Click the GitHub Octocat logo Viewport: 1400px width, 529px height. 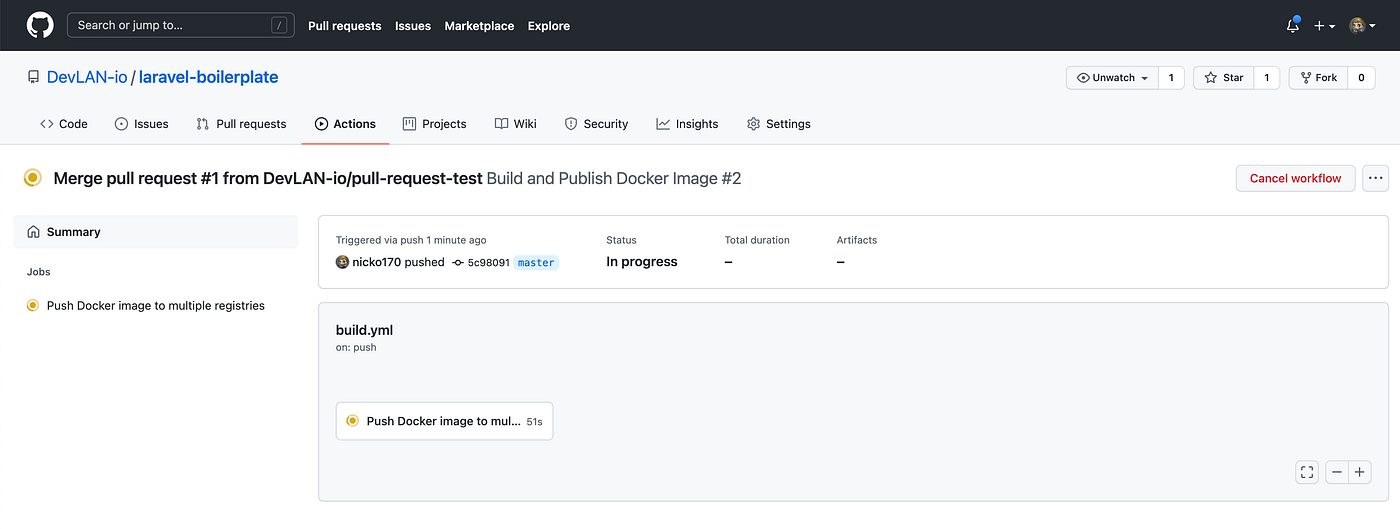coord(40,25)
